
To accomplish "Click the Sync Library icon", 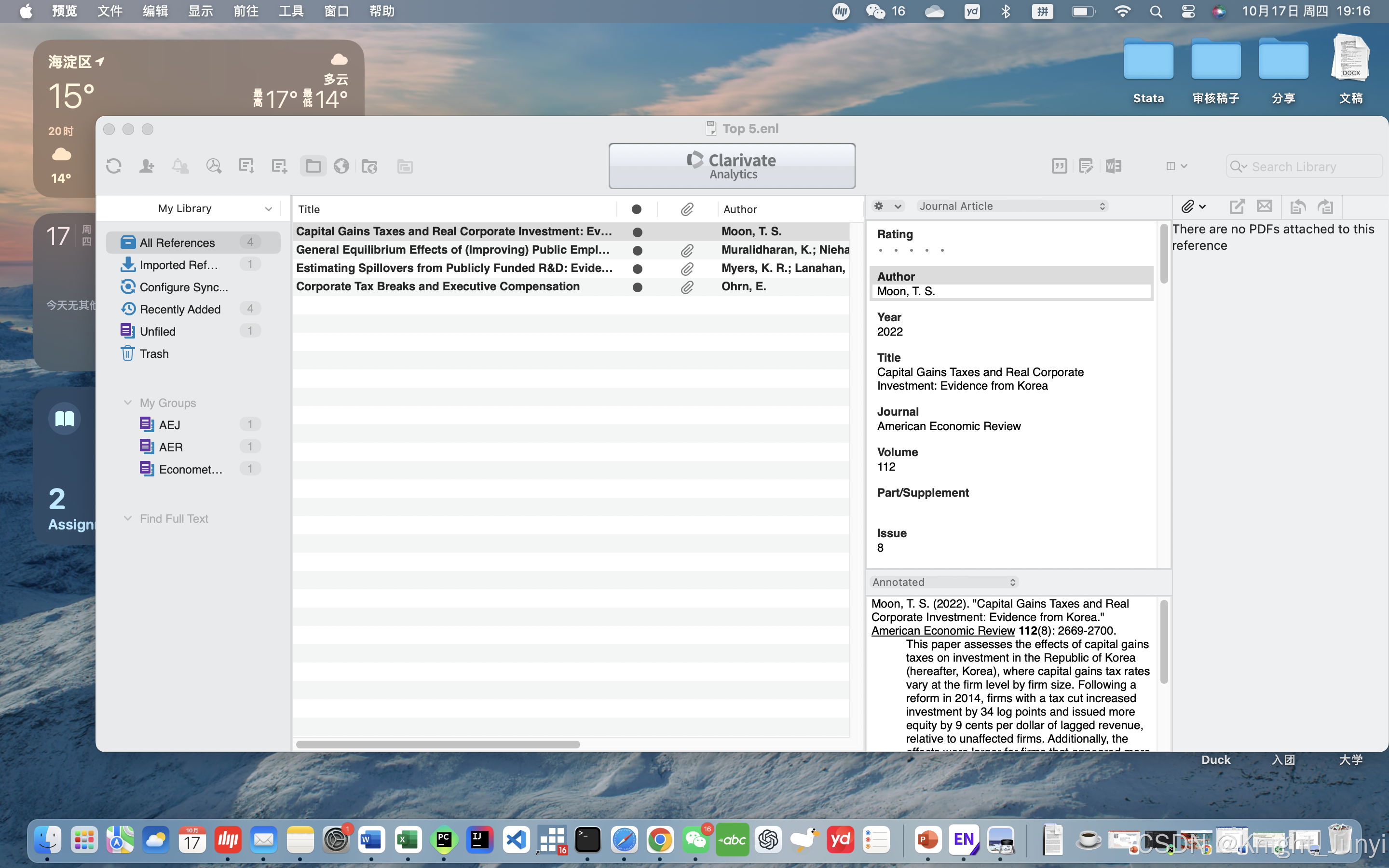I will (x=114, y=166).
